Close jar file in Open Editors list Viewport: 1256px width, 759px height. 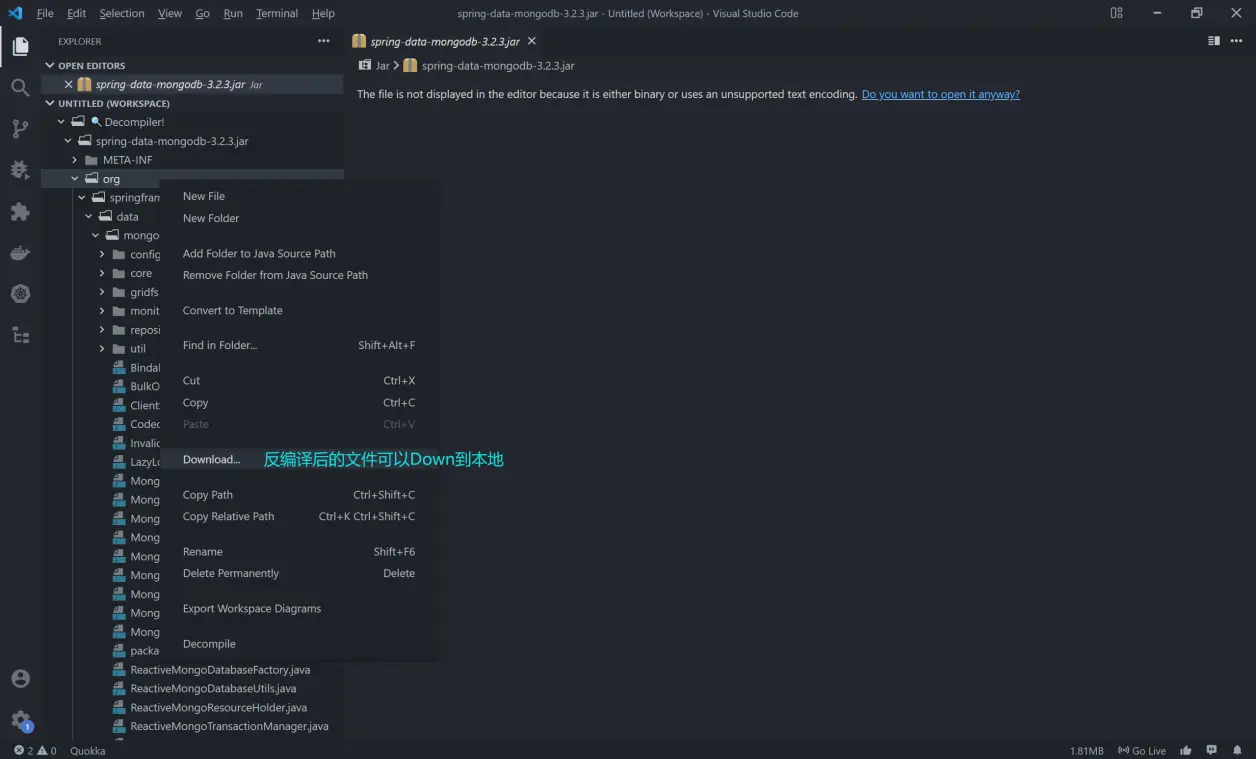(68, 85)
